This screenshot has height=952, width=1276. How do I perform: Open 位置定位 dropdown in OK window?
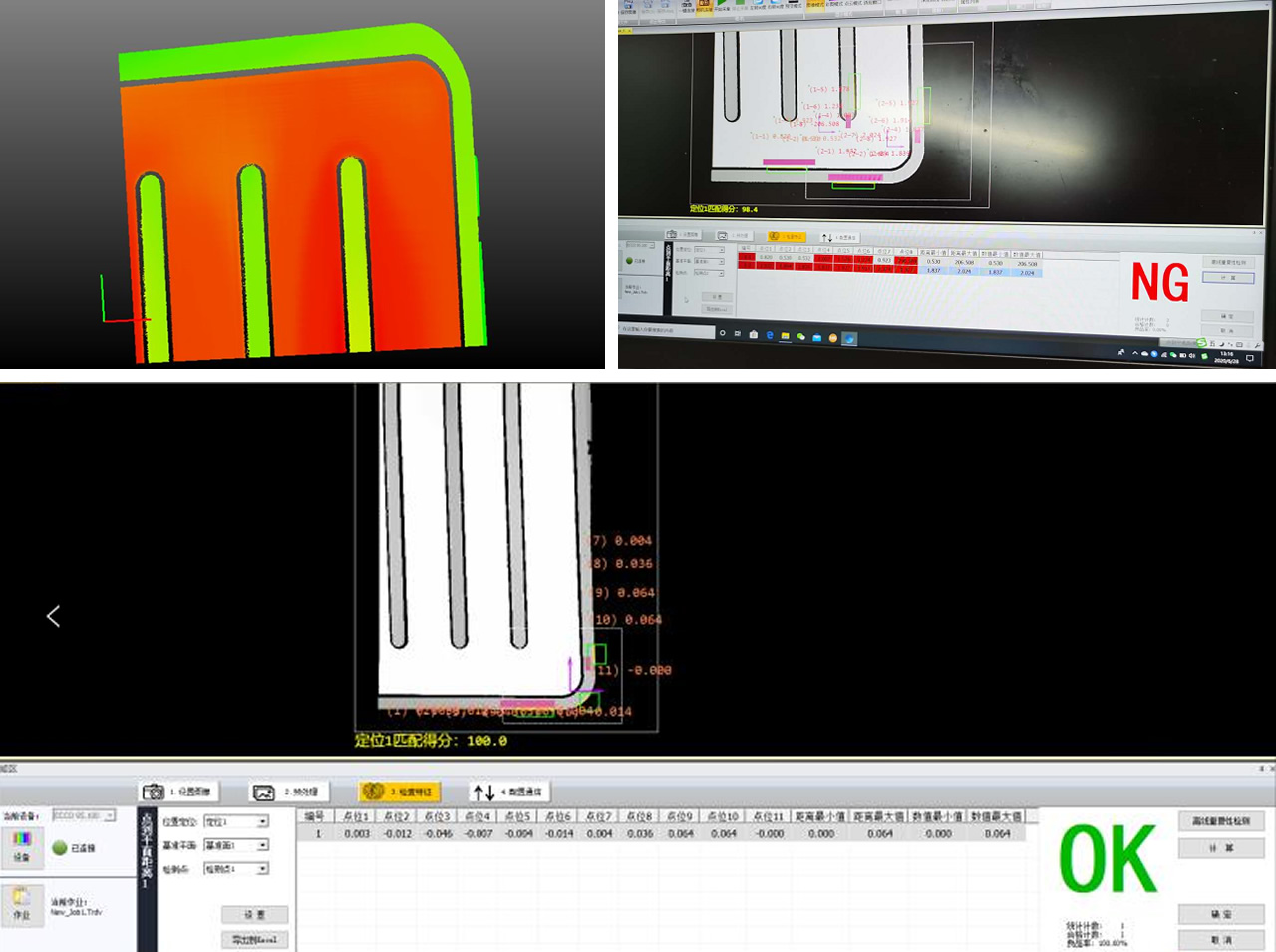(236, 822)
